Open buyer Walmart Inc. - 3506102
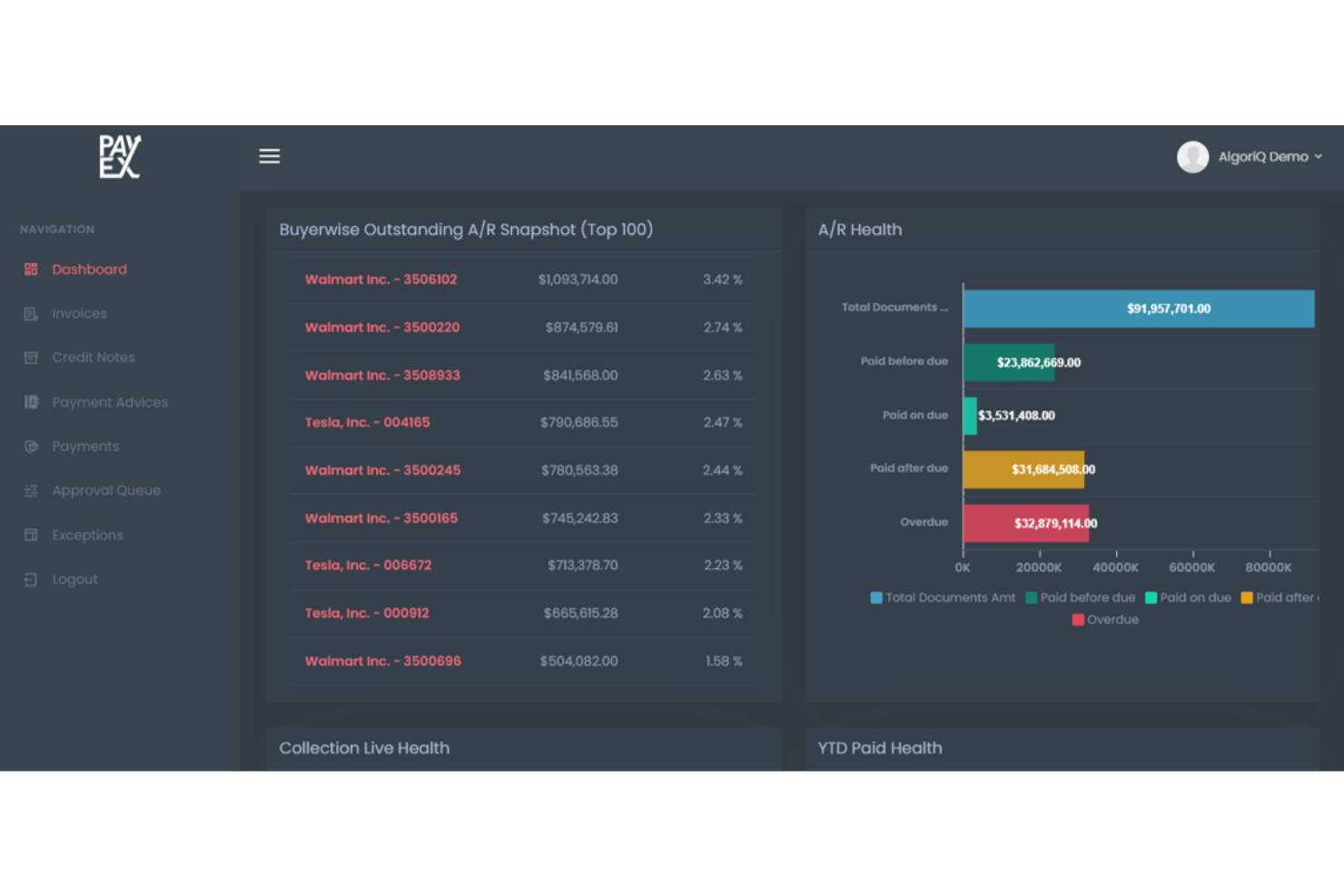1344x896 pixels. (x=380, y=280)
